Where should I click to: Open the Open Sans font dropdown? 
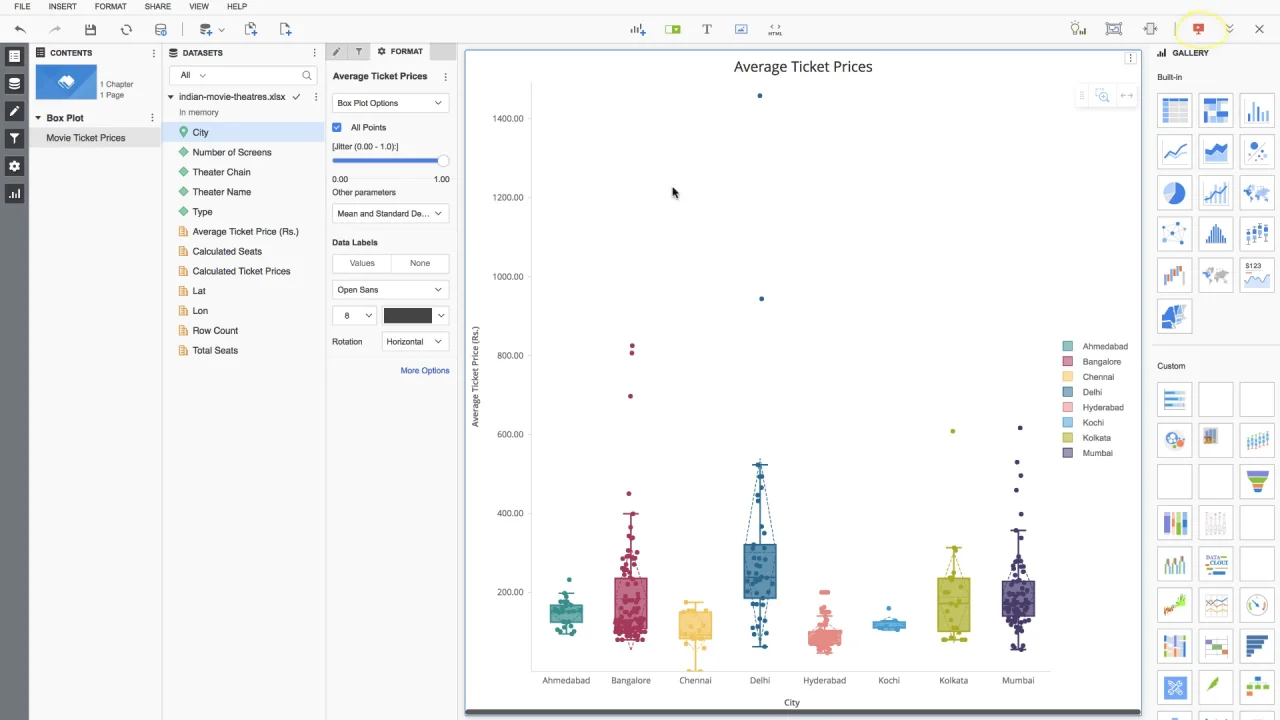click(390, 290)
